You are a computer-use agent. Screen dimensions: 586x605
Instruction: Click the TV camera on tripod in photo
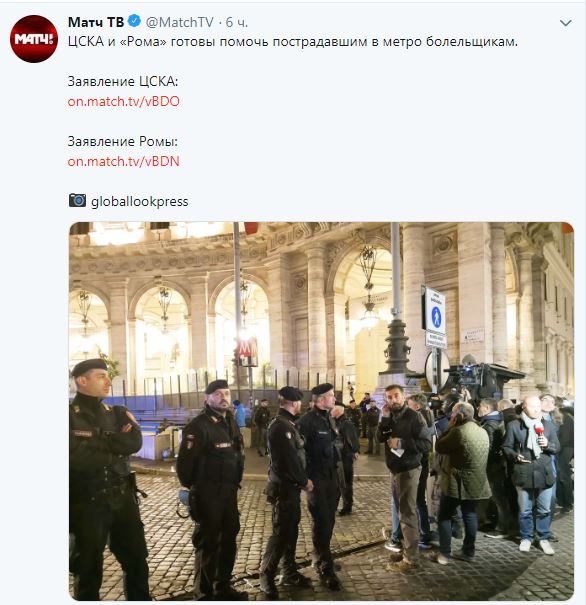tap(471, 379)
